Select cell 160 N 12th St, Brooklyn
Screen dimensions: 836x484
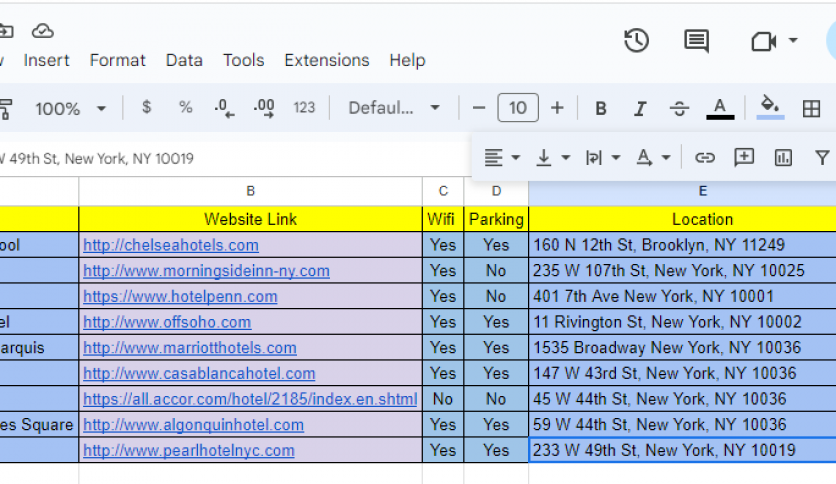point(682,245)
